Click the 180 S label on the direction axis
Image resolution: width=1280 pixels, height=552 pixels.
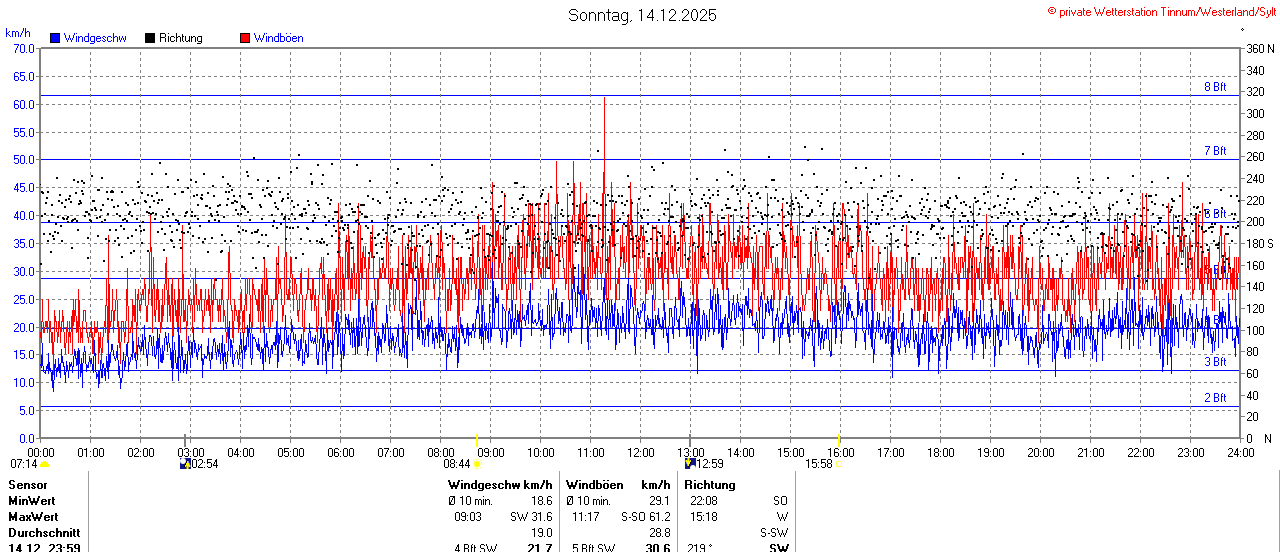[1260, 243]
